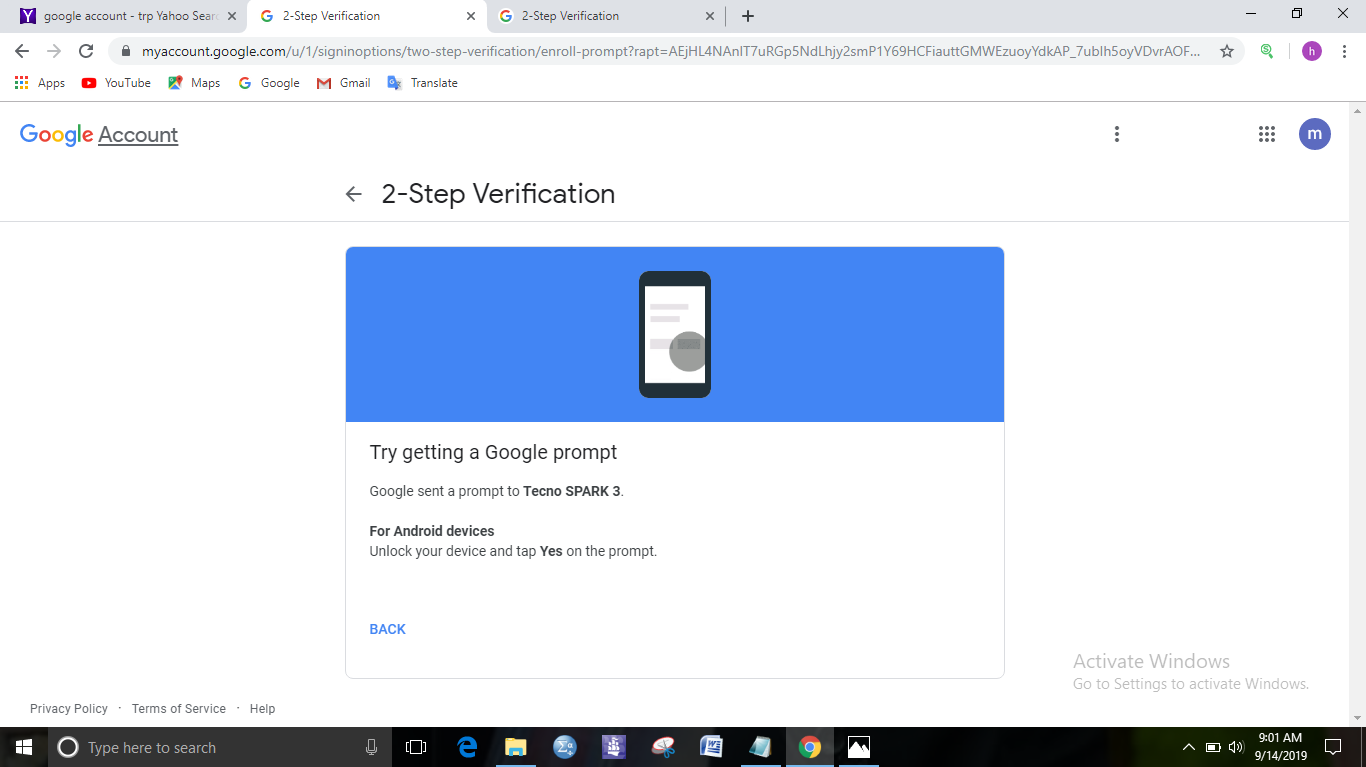Open Microsoft Word from the taskbar
The height and width of the screenshot is (767, 1366).
pyautogui.click(x=711, y=747)
